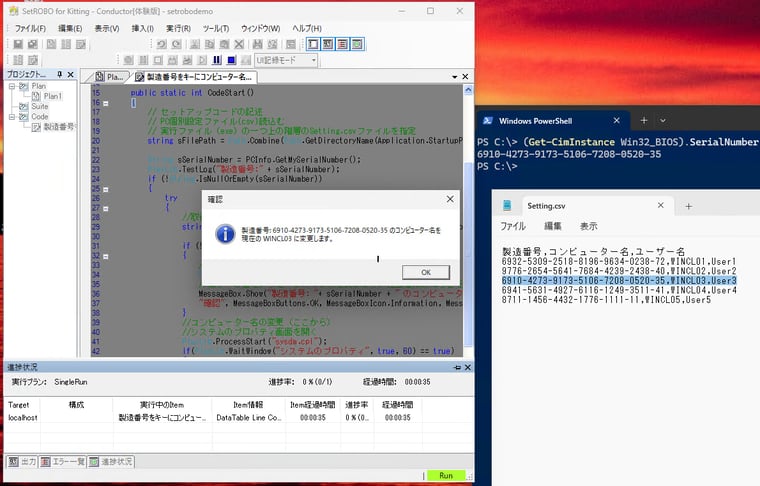Select the 製造番号をキーに code tab
This screenshot has width=760, height=486.
[194, 77]
